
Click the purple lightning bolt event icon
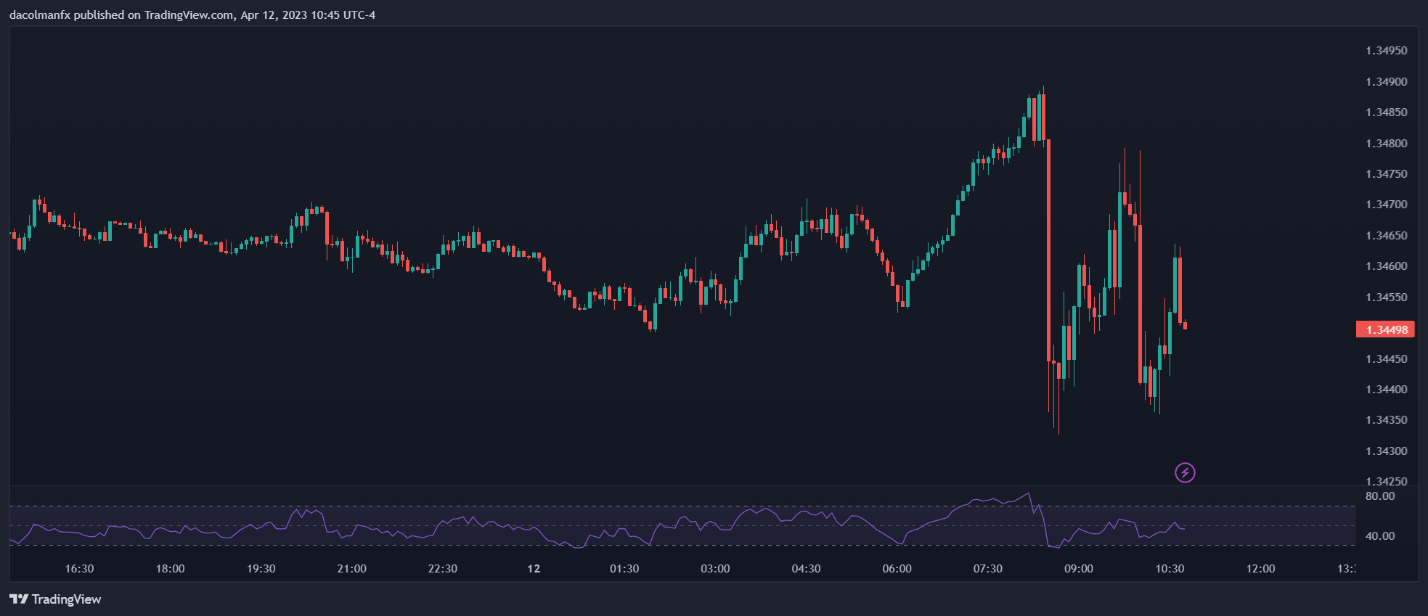click(1185, 472)
